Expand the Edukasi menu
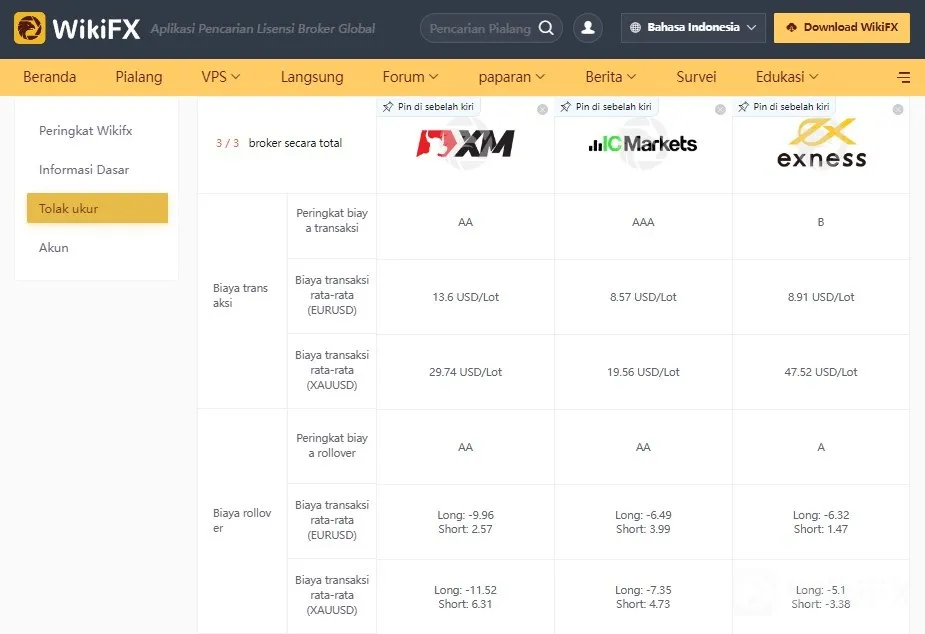 (787, 77)
